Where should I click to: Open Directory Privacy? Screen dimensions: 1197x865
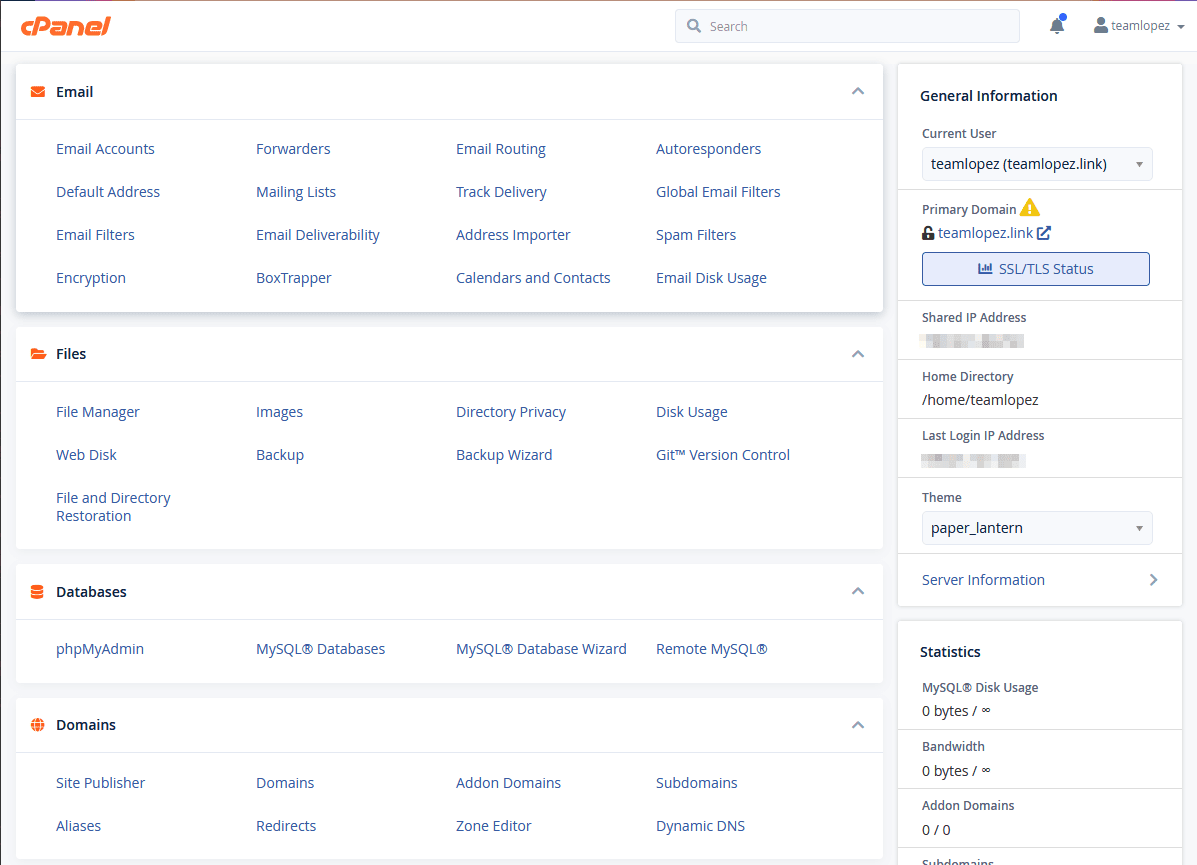(511, 412)
